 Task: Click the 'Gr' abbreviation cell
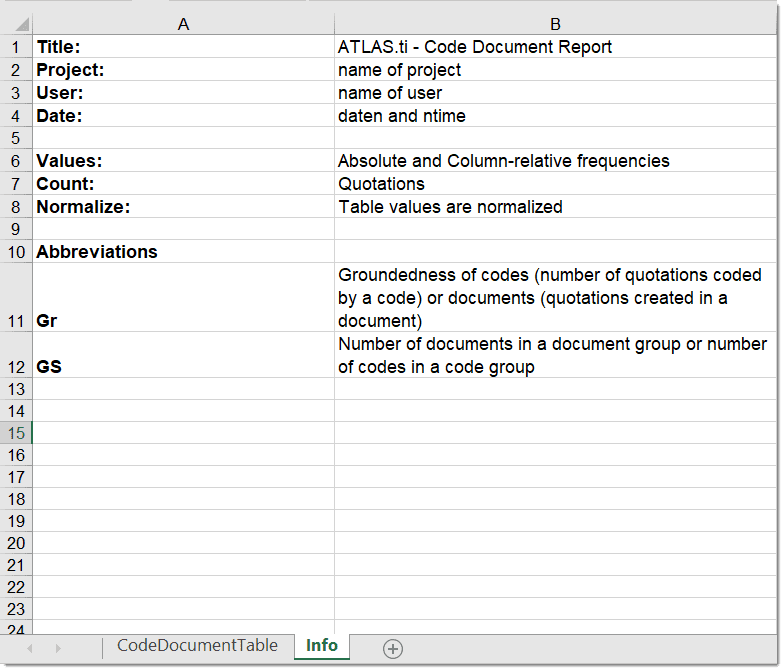click(x=183, y=298)
